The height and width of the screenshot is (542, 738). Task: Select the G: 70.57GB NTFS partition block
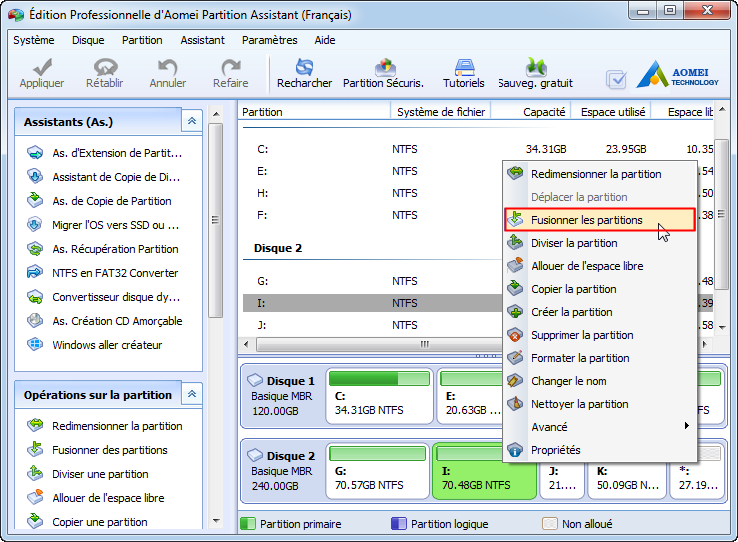point(377,470)
